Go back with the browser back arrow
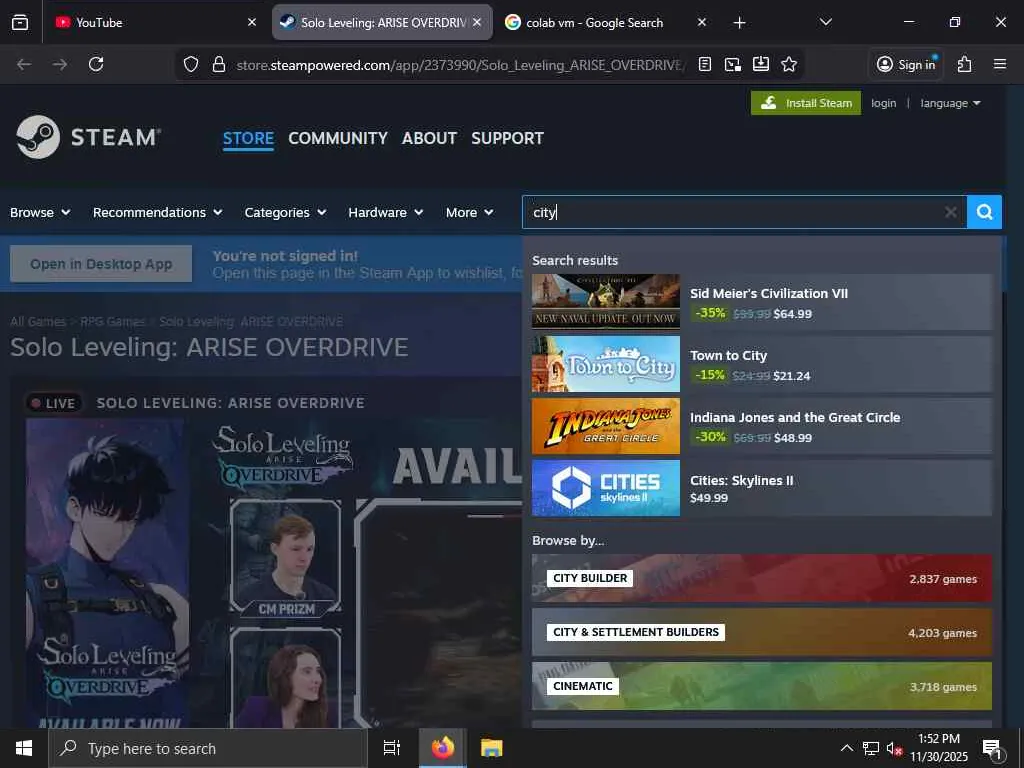This screenshot has width=1024, height=768. point(24,64)
